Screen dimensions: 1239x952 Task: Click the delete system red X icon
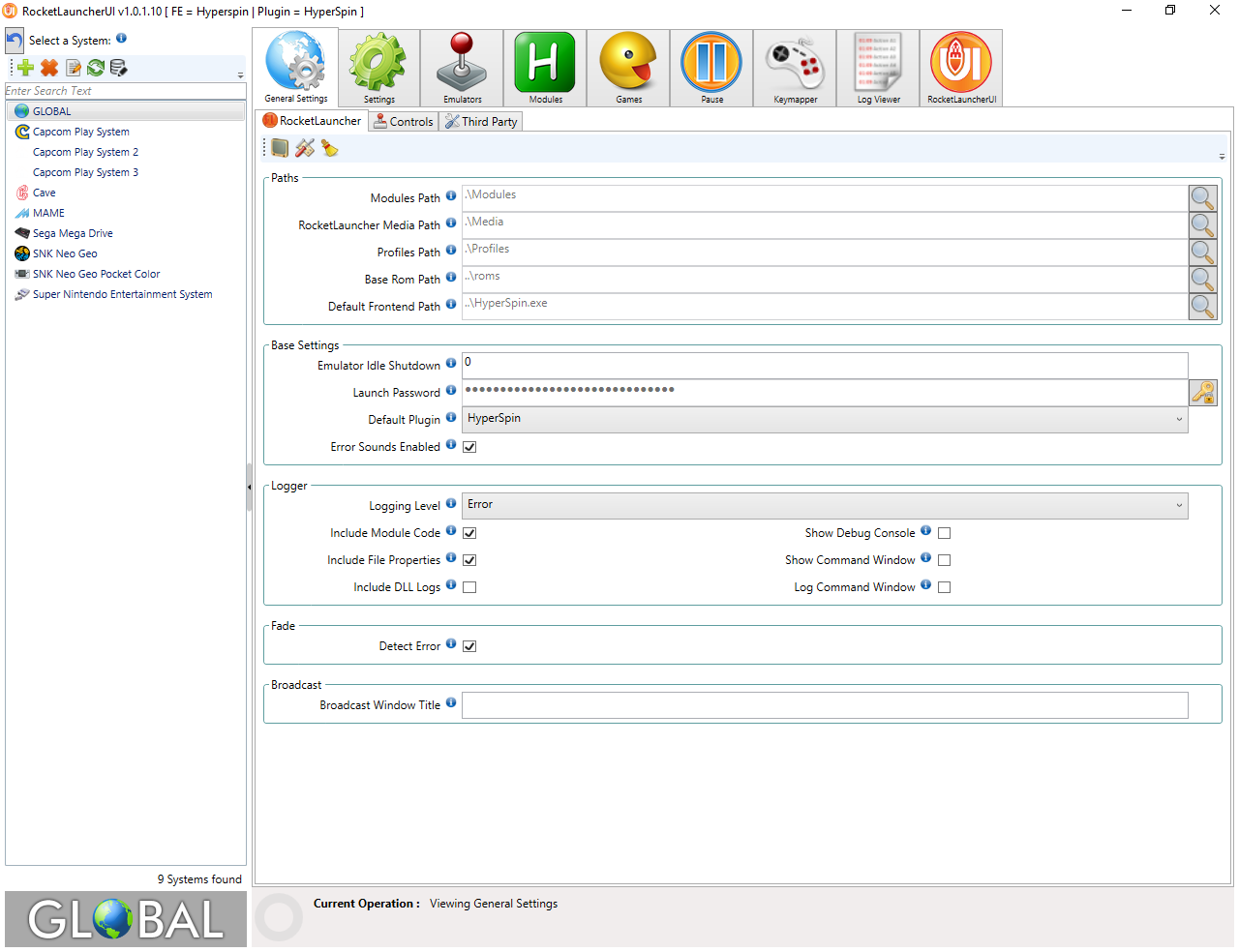point(49,68)
